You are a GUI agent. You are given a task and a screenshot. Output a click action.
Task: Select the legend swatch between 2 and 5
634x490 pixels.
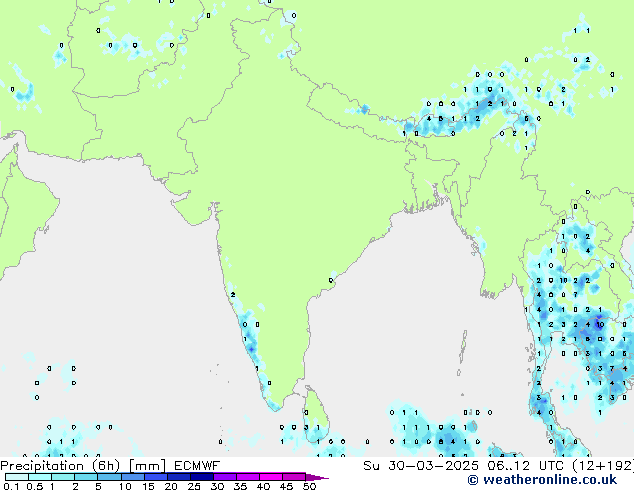86,477
